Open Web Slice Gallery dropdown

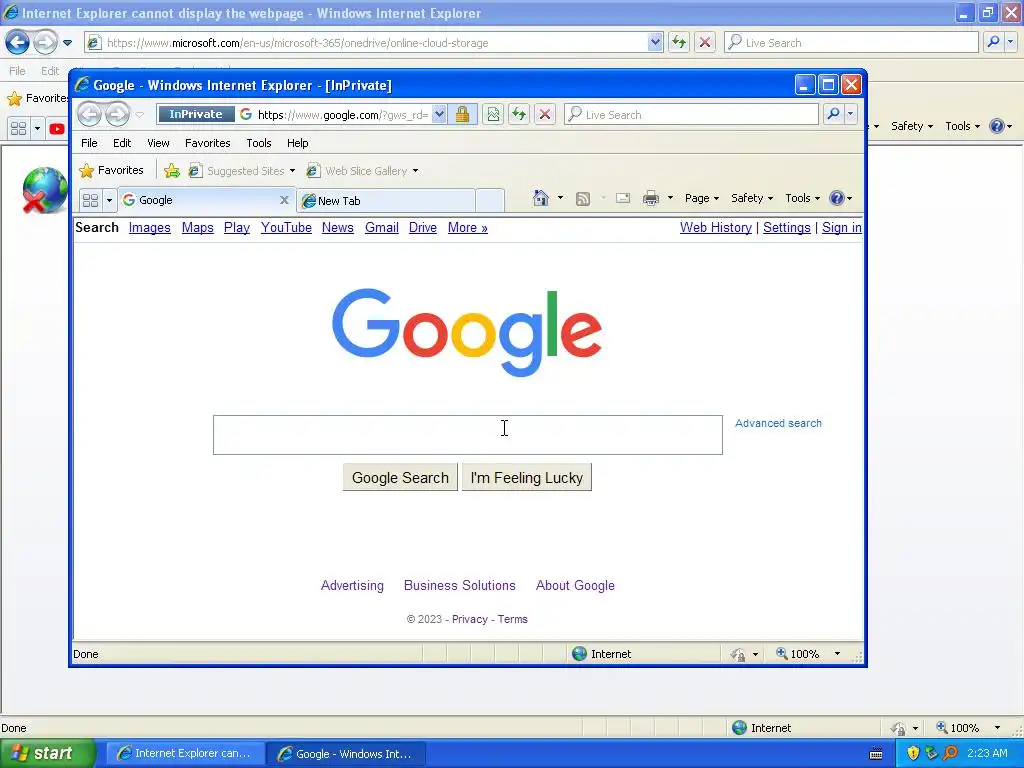click(362, 170)
